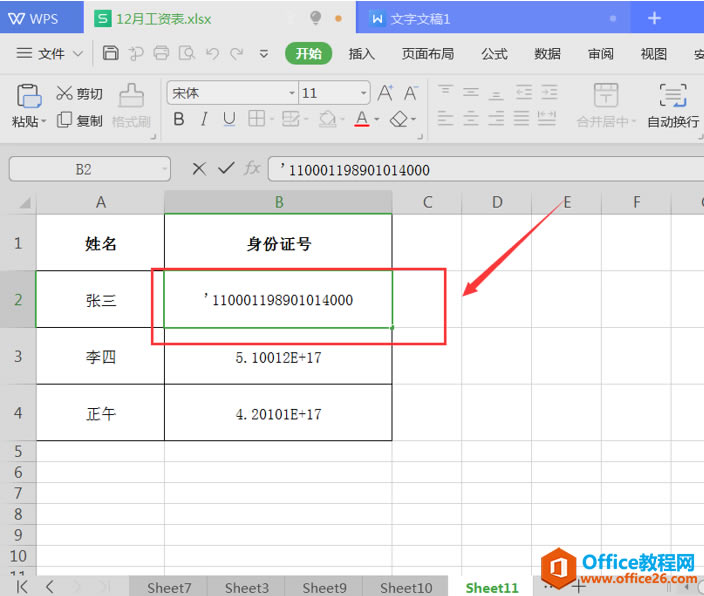
Task: Select column B header
Action: [278, 202]
